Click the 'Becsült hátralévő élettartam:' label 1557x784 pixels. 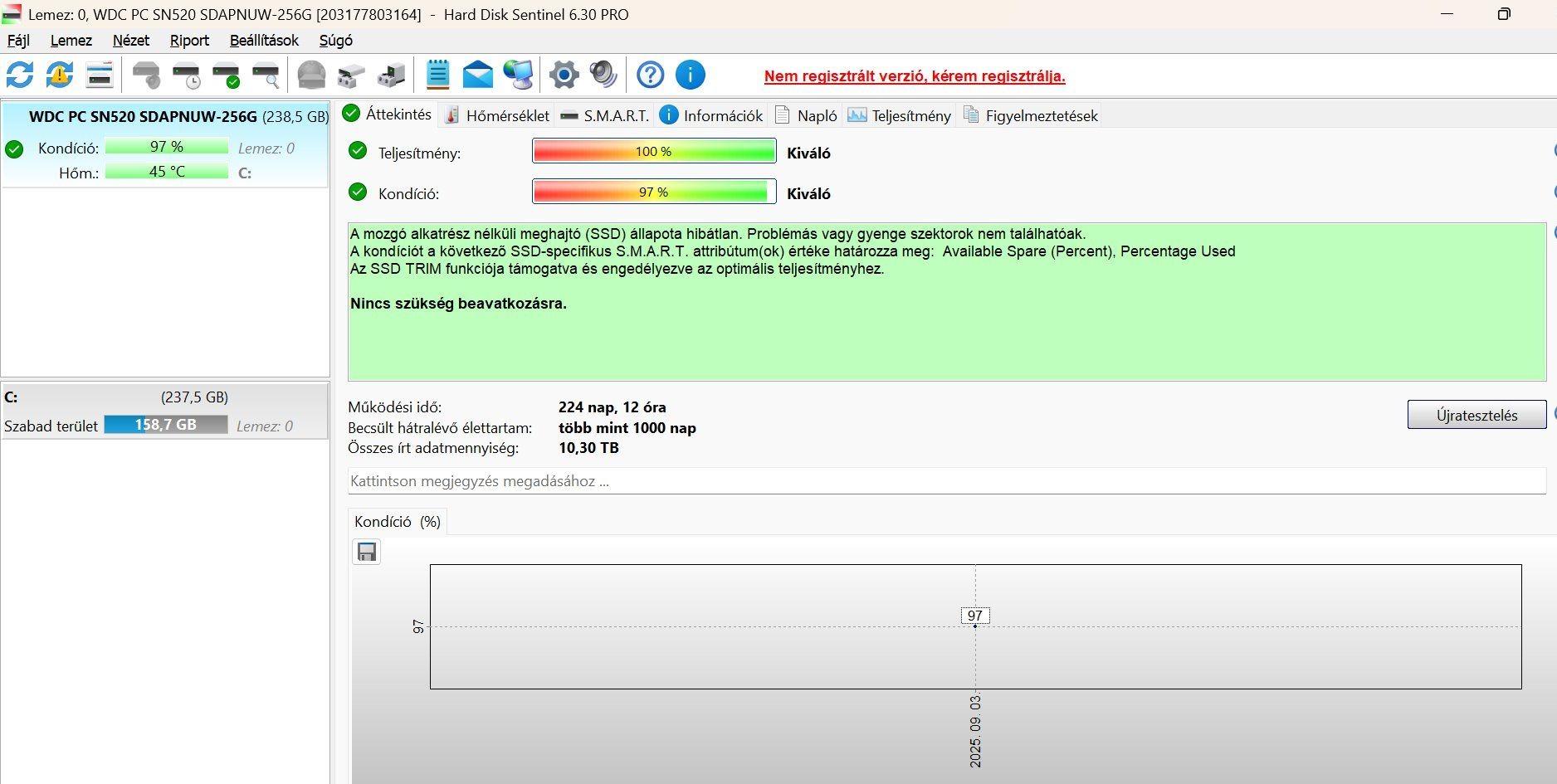tap(440, 428)
